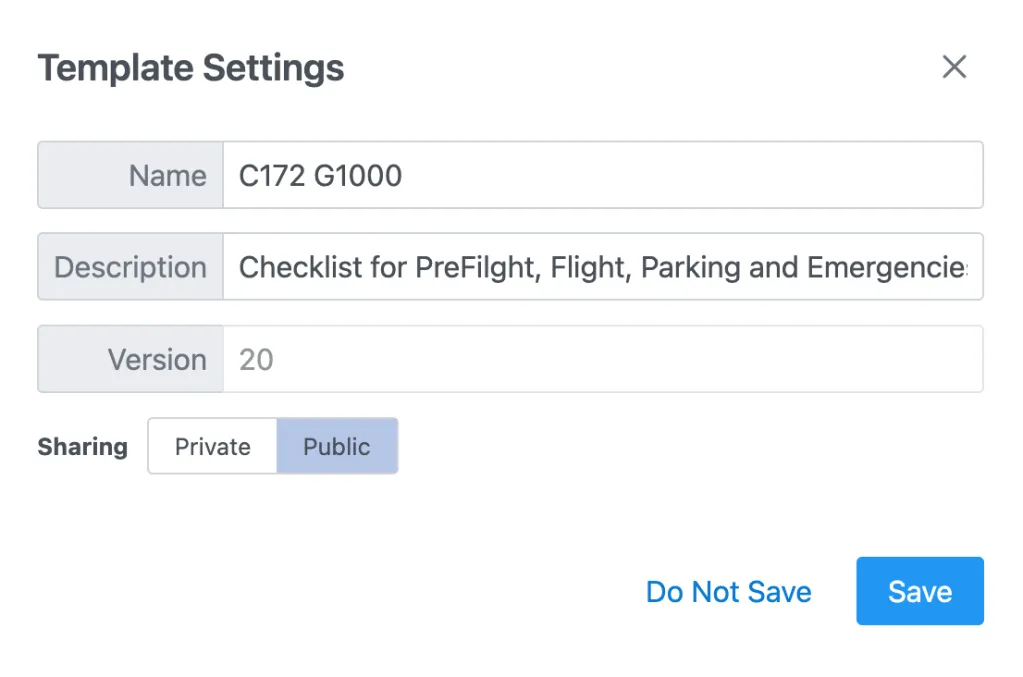Click the version value 20

pyautogui.click(x=256, y=360)
